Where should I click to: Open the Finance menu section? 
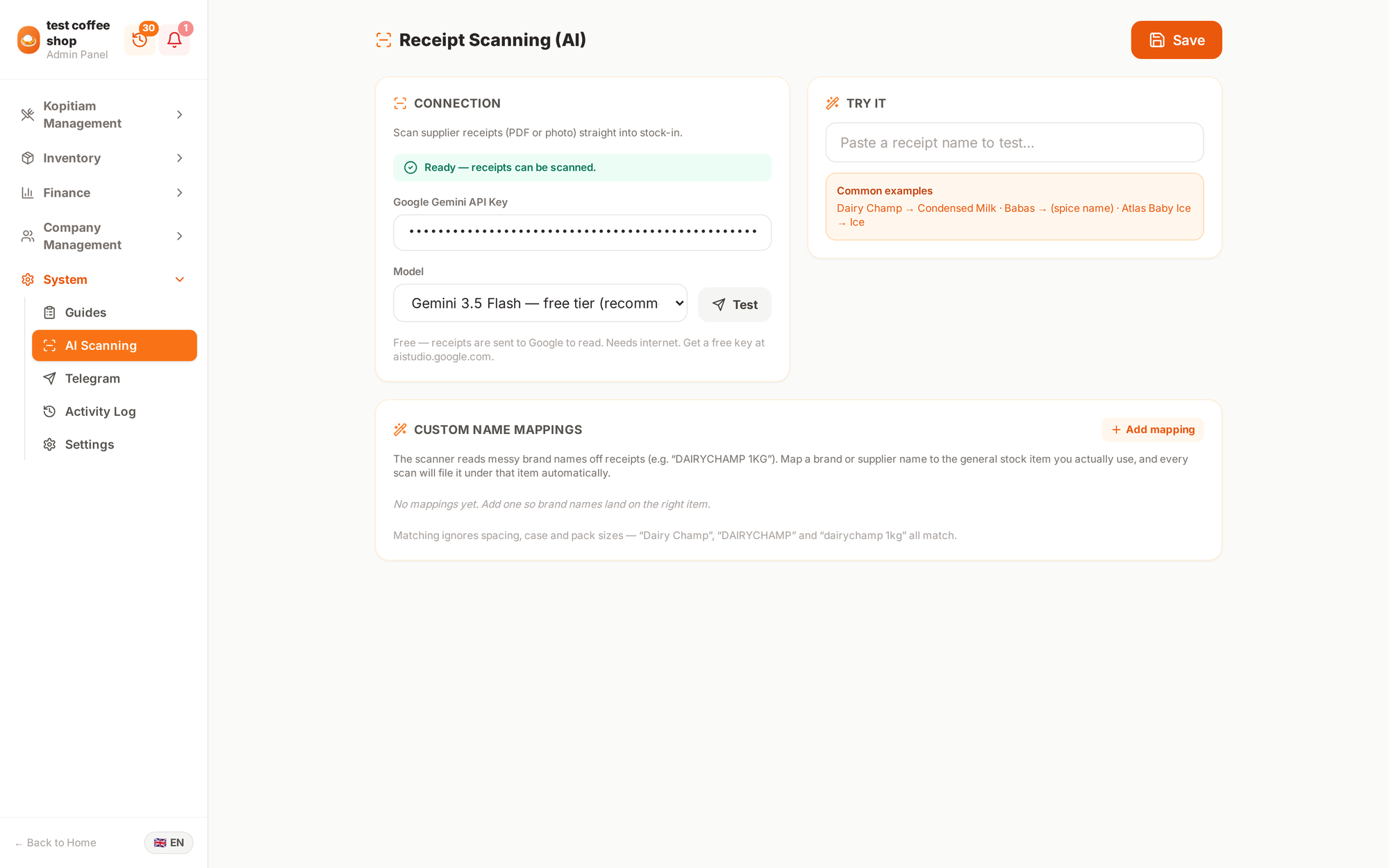[x=104, y=192]
